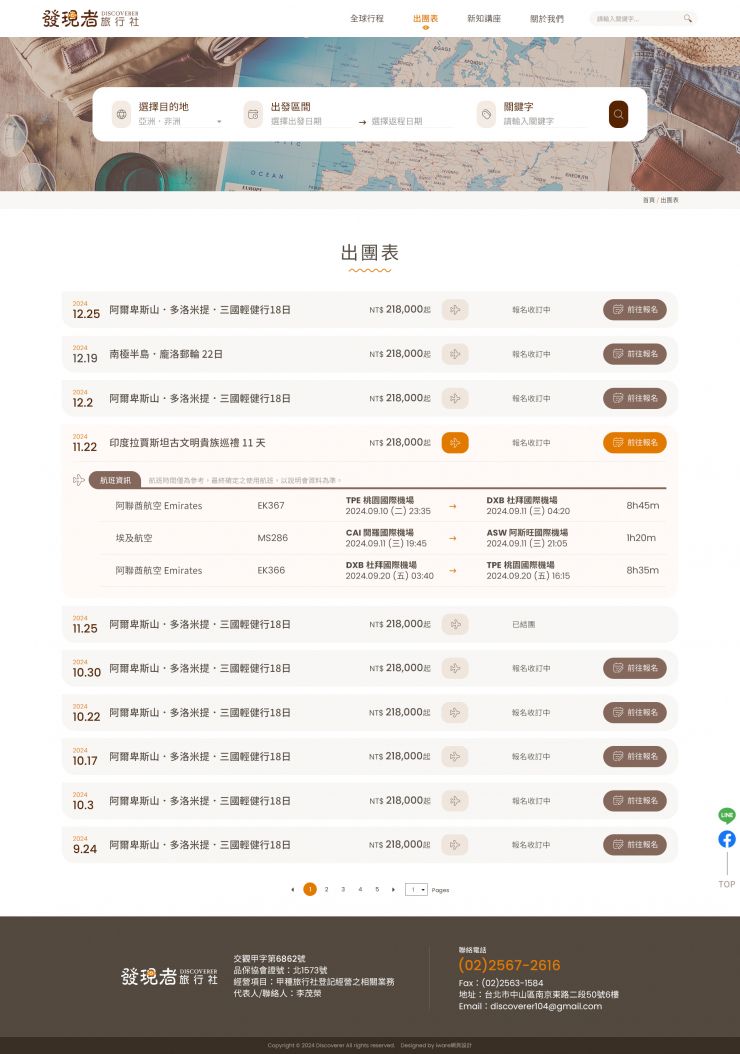Click 前往報名 for the 9.24 tour
Image resolution: width=740 pixels, height=1054 pixels.
634,845
